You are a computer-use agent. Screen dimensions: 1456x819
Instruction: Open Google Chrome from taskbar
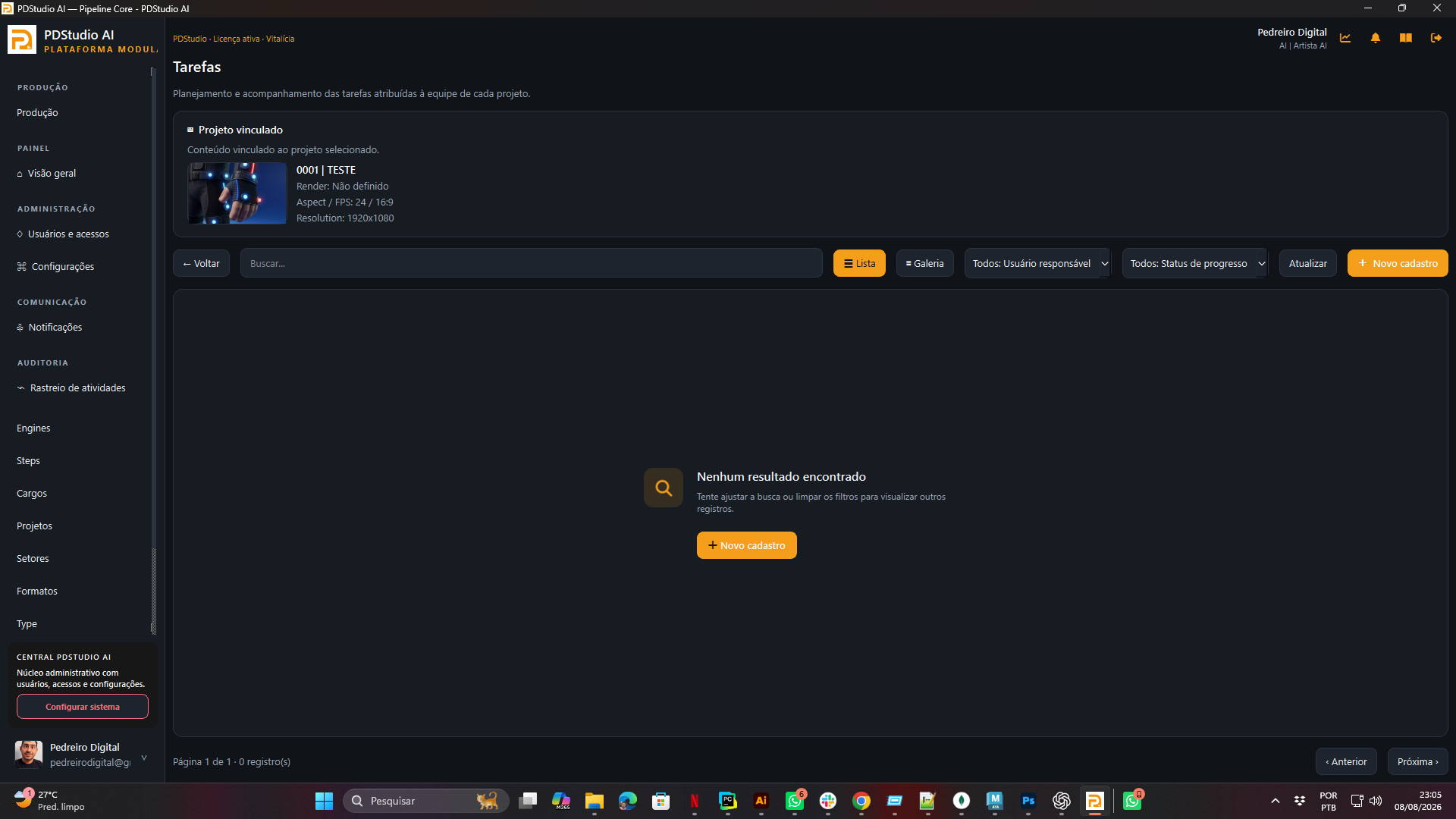pos(861,801)
